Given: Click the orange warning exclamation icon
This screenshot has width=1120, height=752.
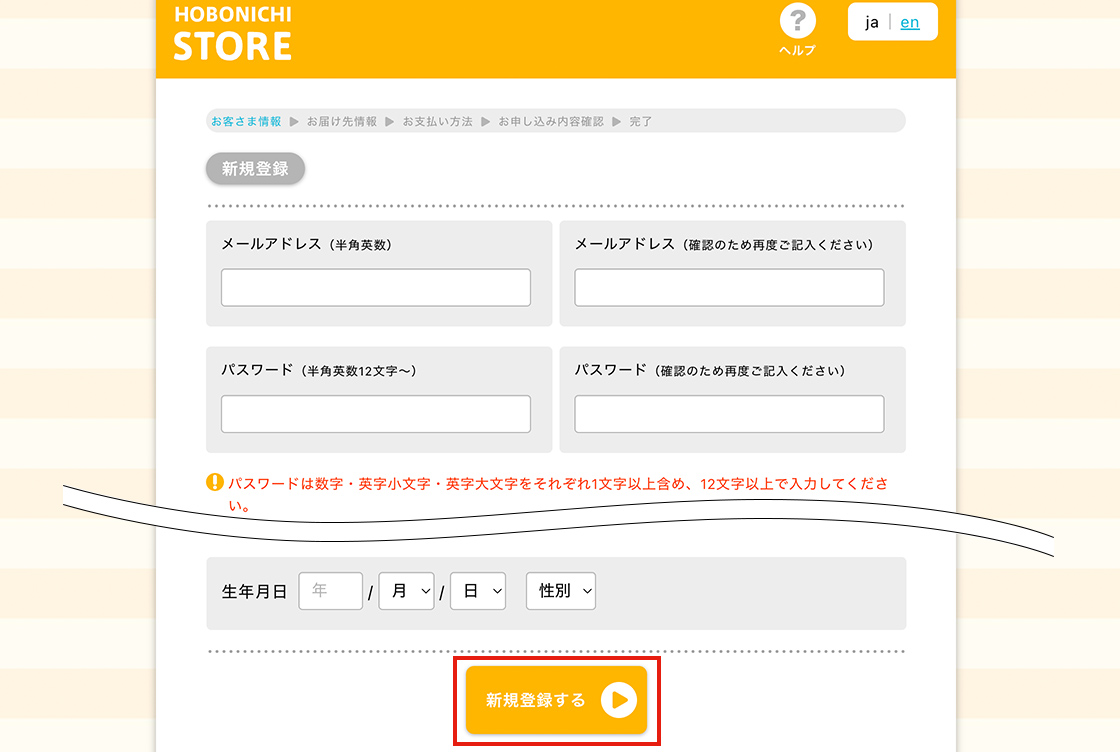Looking at the screenshot, I should click(215, 483).
